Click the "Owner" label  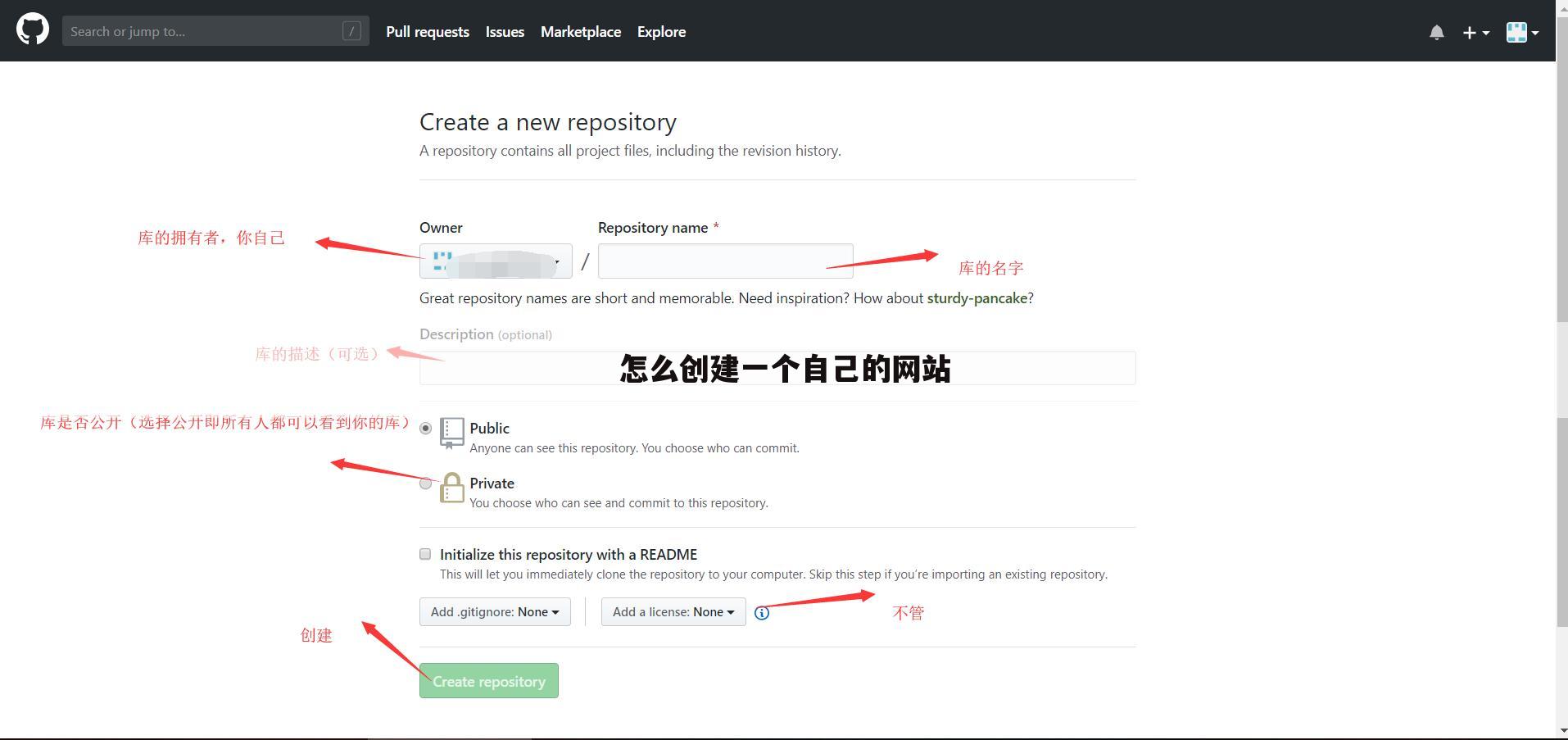pos(441,228)
